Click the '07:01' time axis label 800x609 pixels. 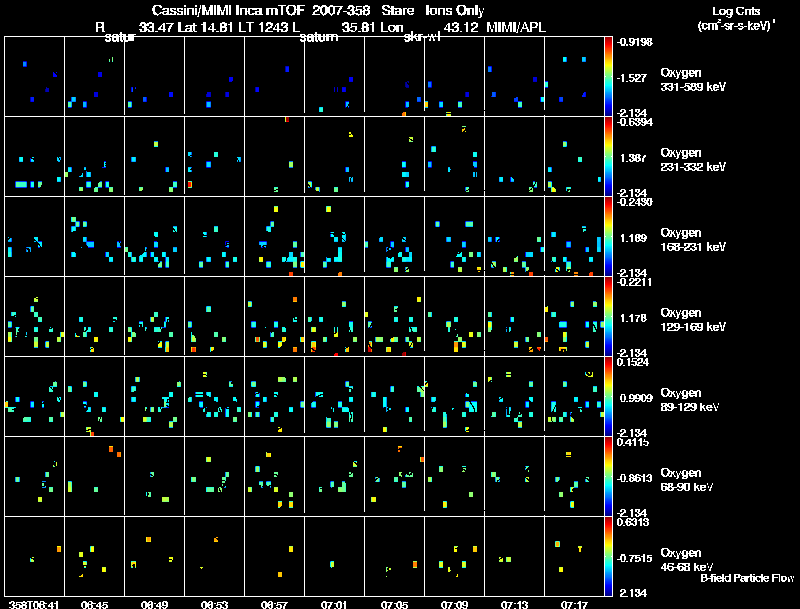pos(334,604)
